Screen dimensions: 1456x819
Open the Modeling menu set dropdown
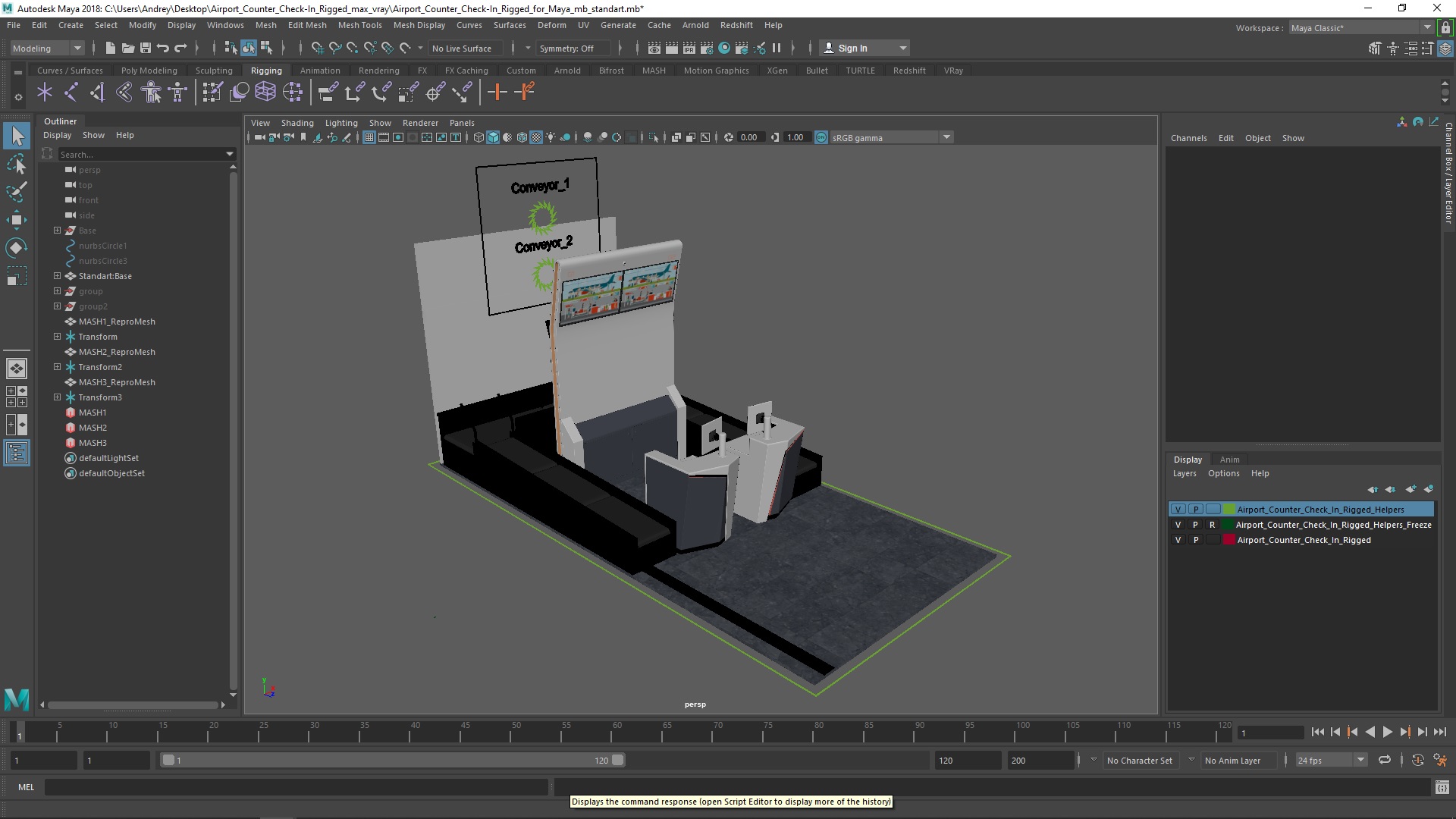(x=47, y=48)
